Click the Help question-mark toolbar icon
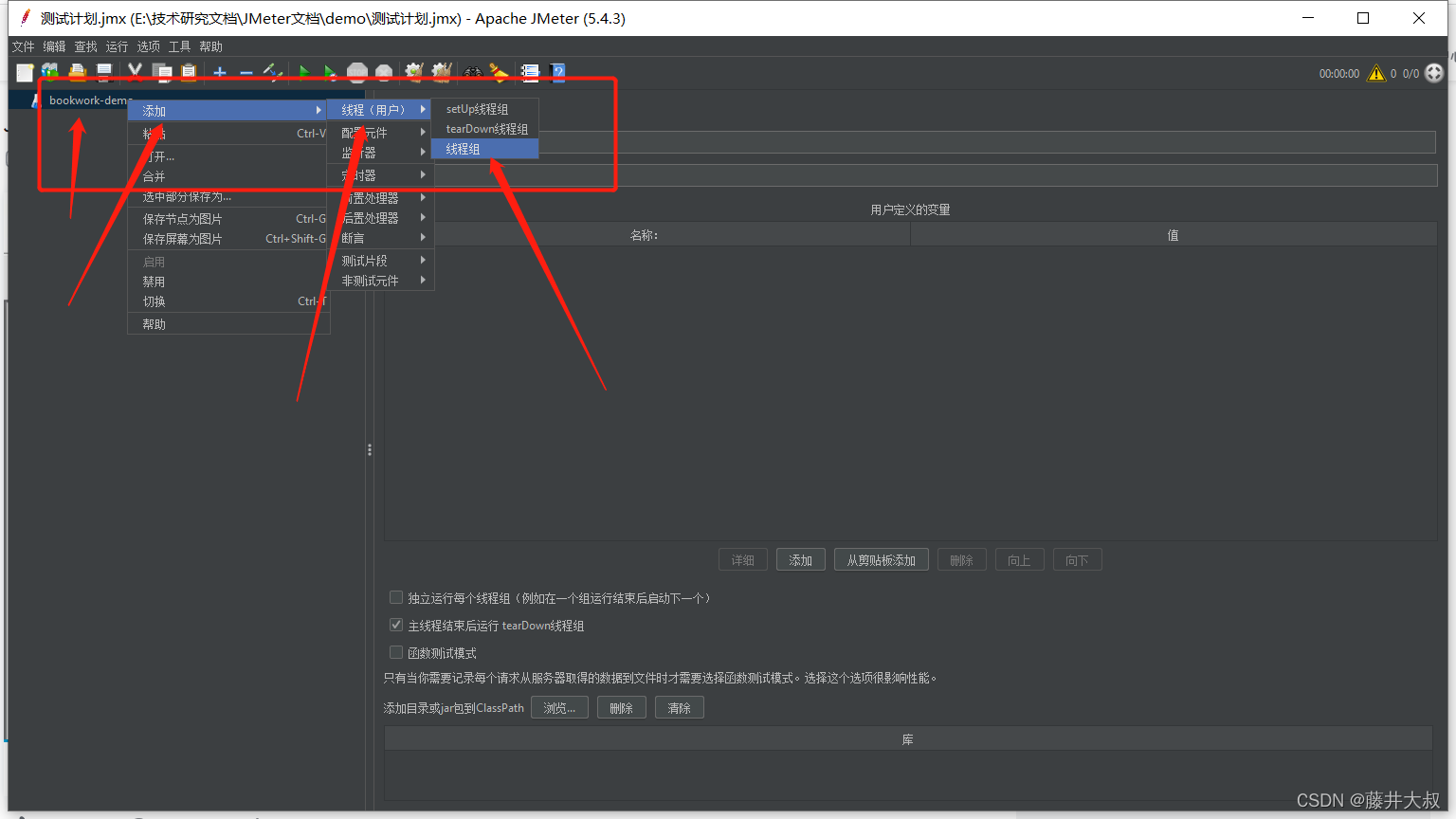The height and width of the screenshot is (819, 1456). click(556, 72)
